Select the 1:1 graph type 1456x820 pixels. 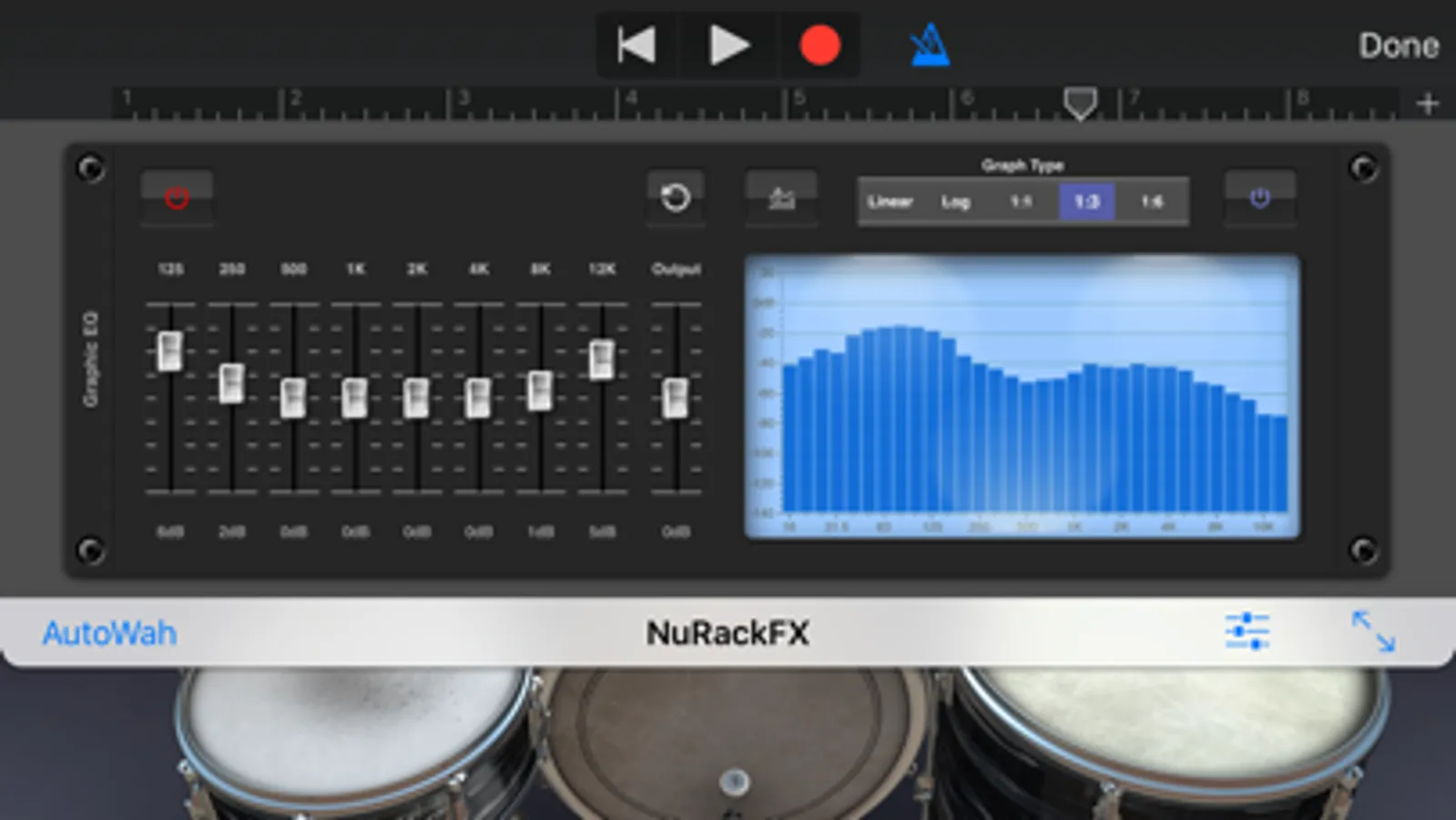(1021, 201)
